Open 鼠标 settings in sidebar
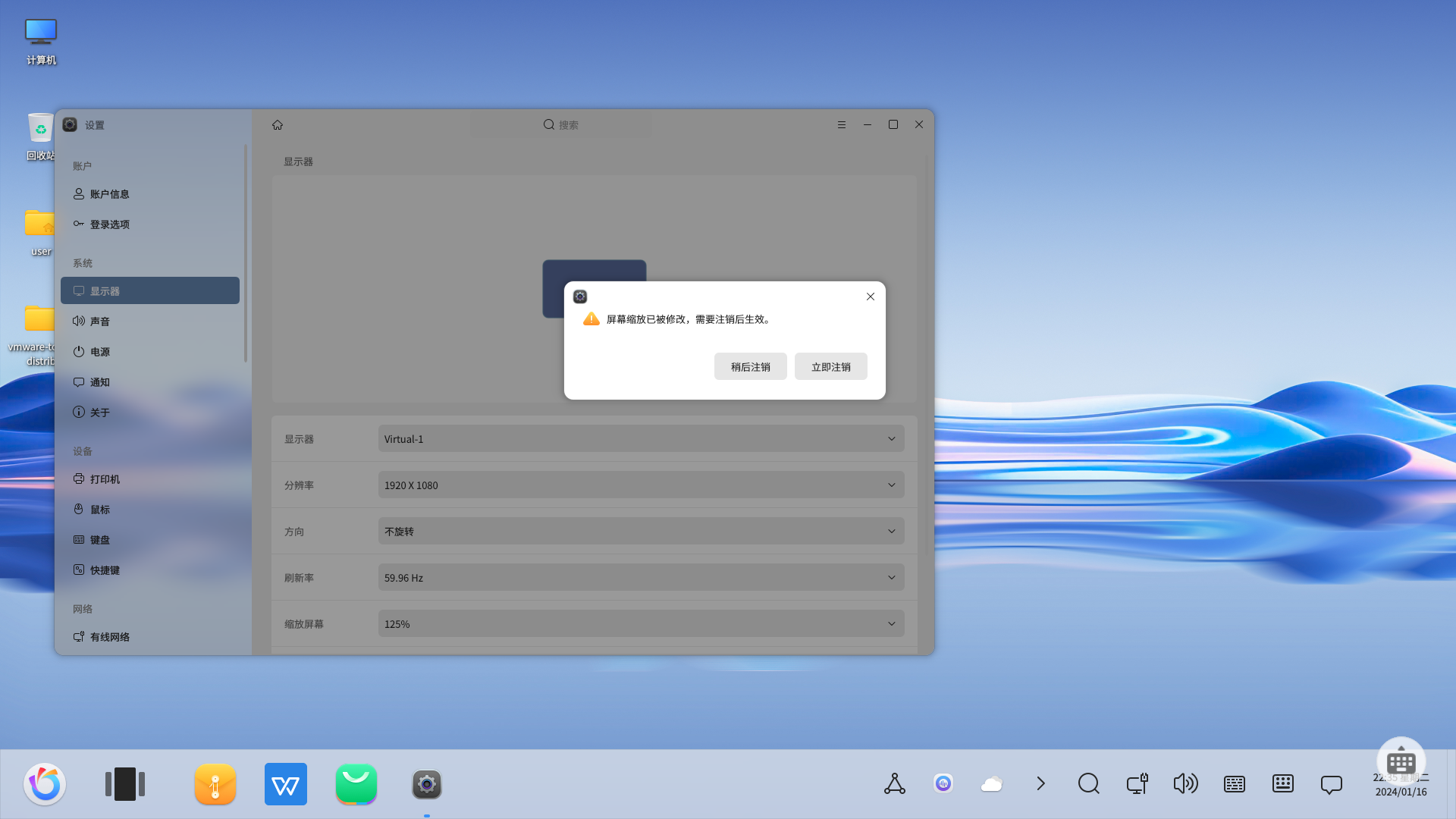Viewport: 1456px width, 819px height. pos(149,510)
